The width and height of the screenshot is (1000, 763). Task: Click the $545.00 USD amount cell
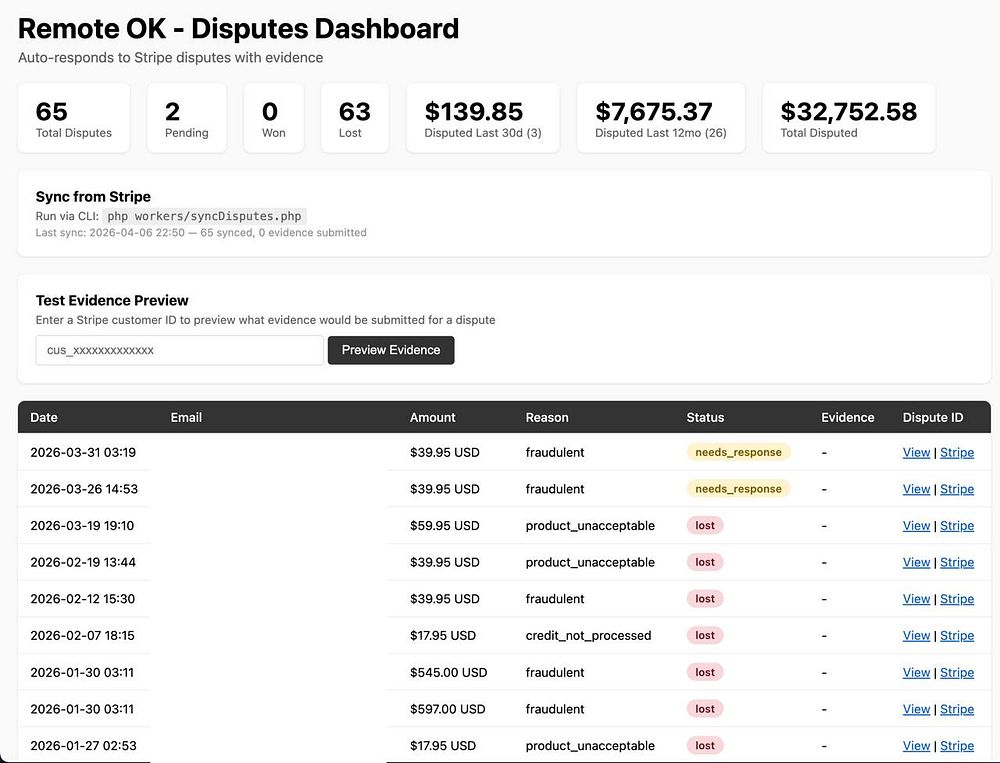click(448, 672)
